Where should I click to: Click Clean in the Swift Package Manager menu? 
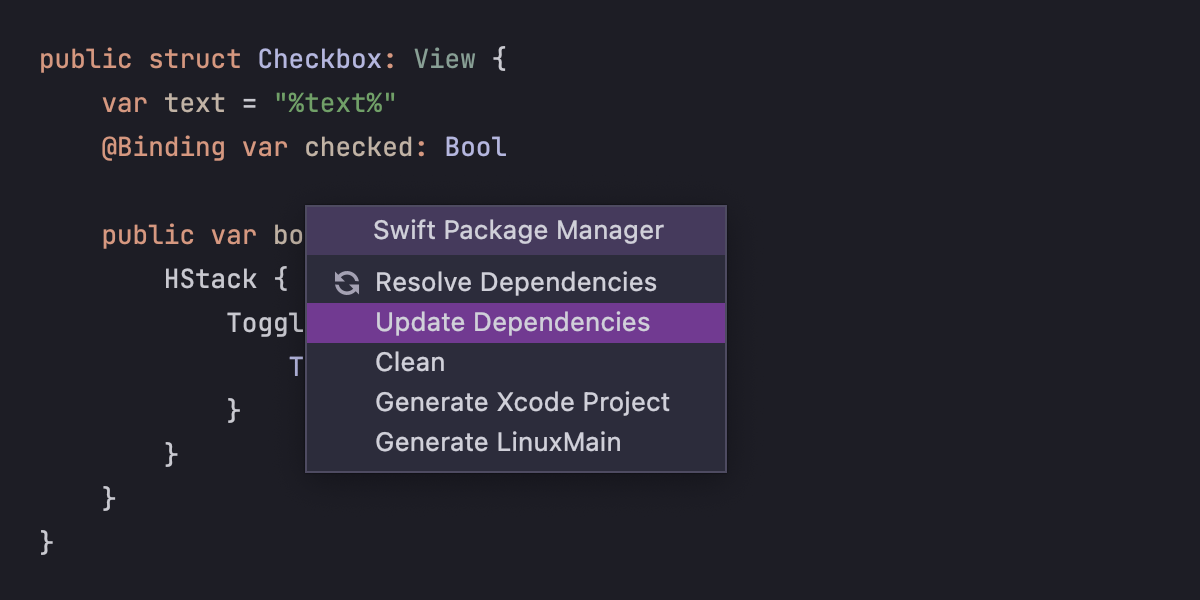[409, 362]
